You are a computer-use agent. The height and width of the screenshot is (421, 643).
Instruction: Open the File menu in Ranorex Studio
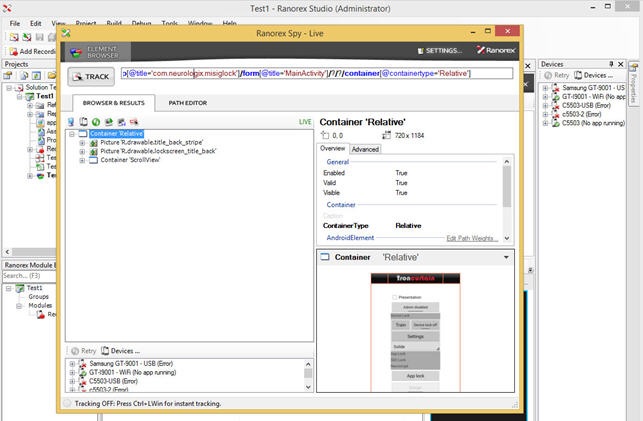point(15,23)
